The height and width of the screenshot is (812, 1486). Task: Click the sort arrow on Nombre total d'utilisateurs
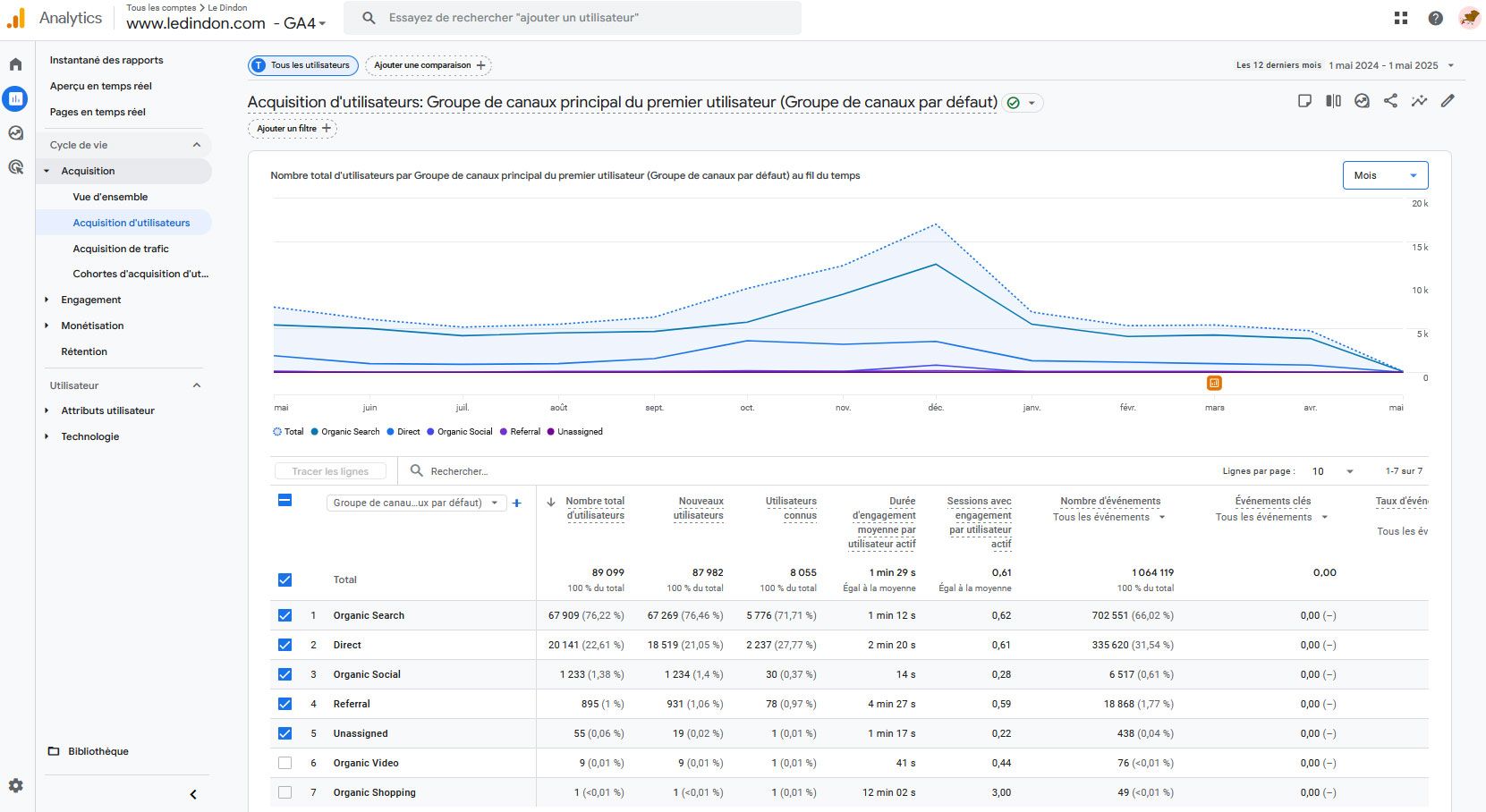coord(551,502)
